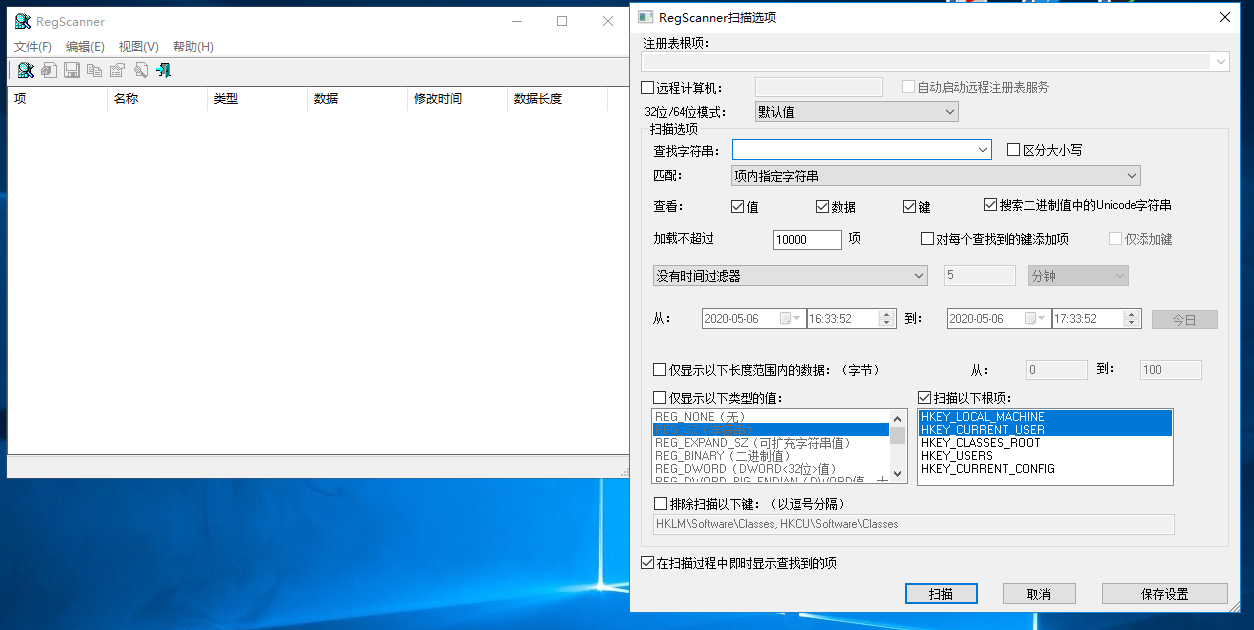Select the Find toolbar icon
1254x630 pixels.
141,70
